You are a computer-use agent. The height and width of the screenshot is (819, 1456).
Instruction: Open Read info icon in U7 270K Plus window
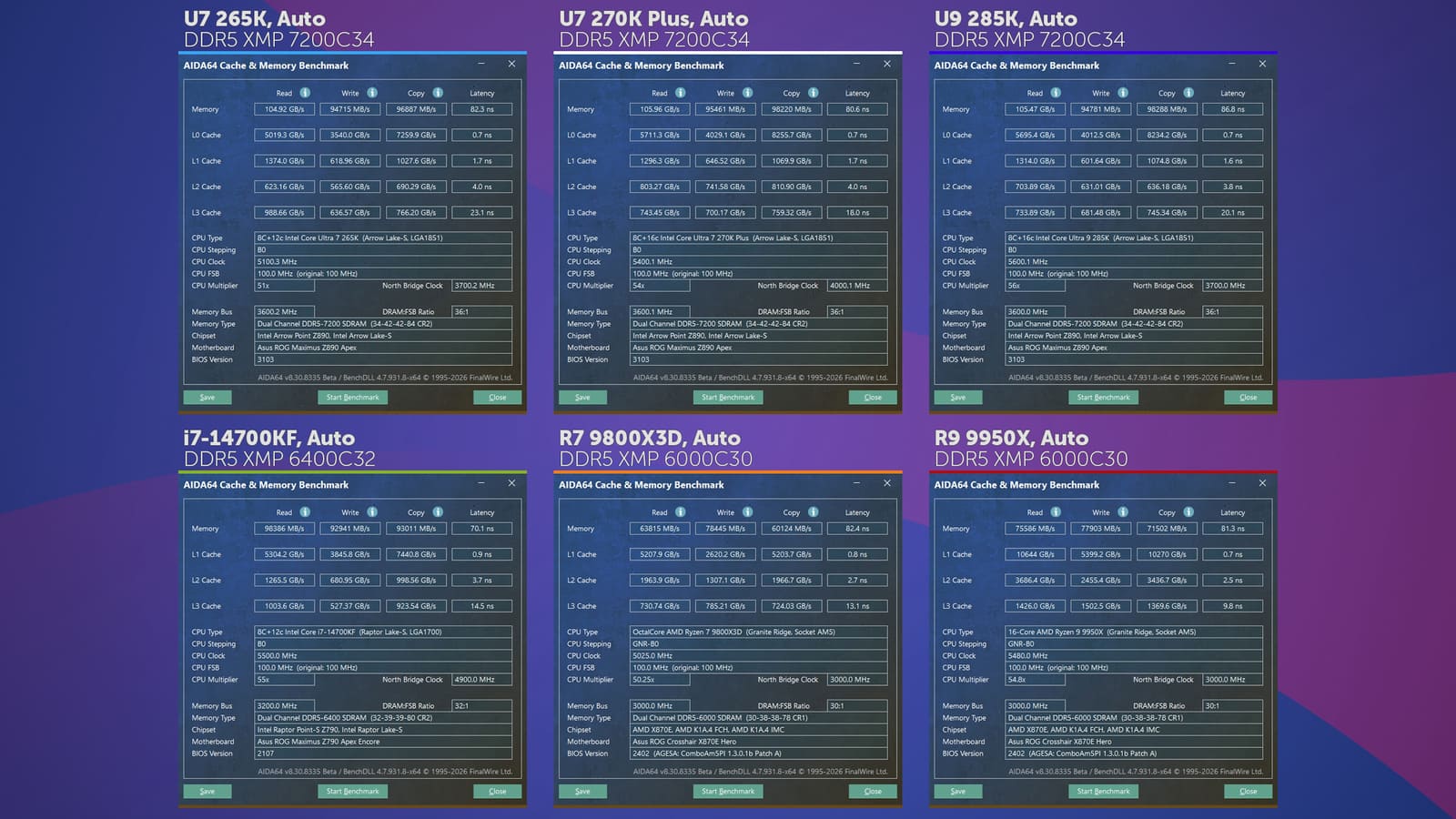[x=680, y=93]
